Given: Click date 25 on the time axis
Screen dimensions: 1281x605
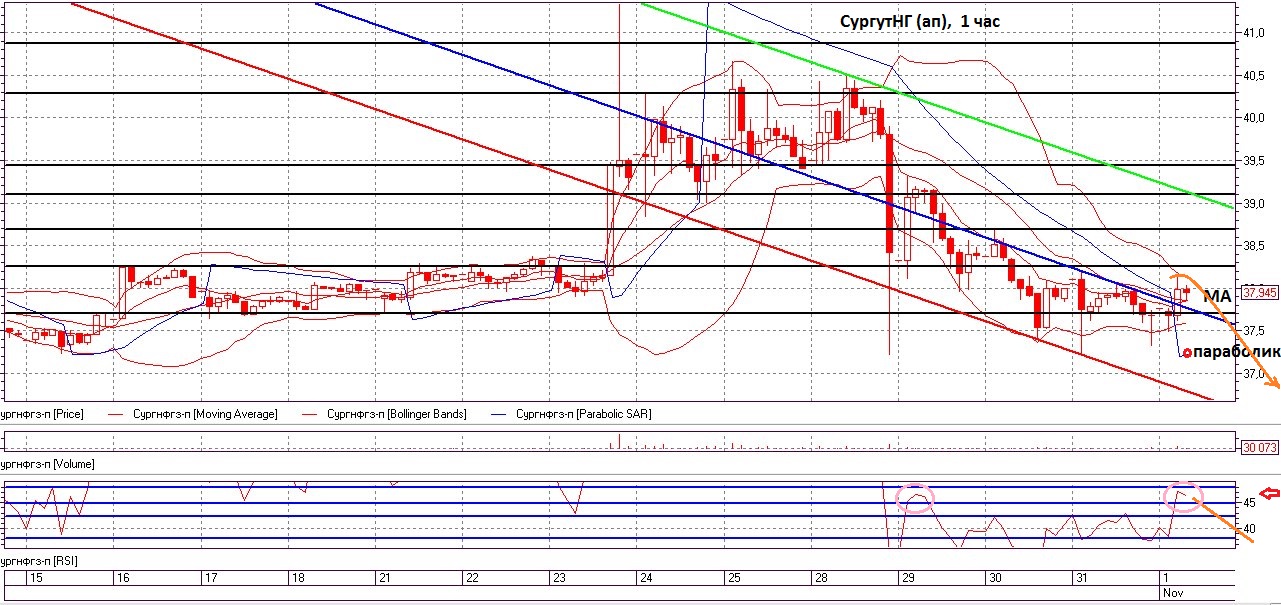Looking at the screenshot, I should click(734, 579).
